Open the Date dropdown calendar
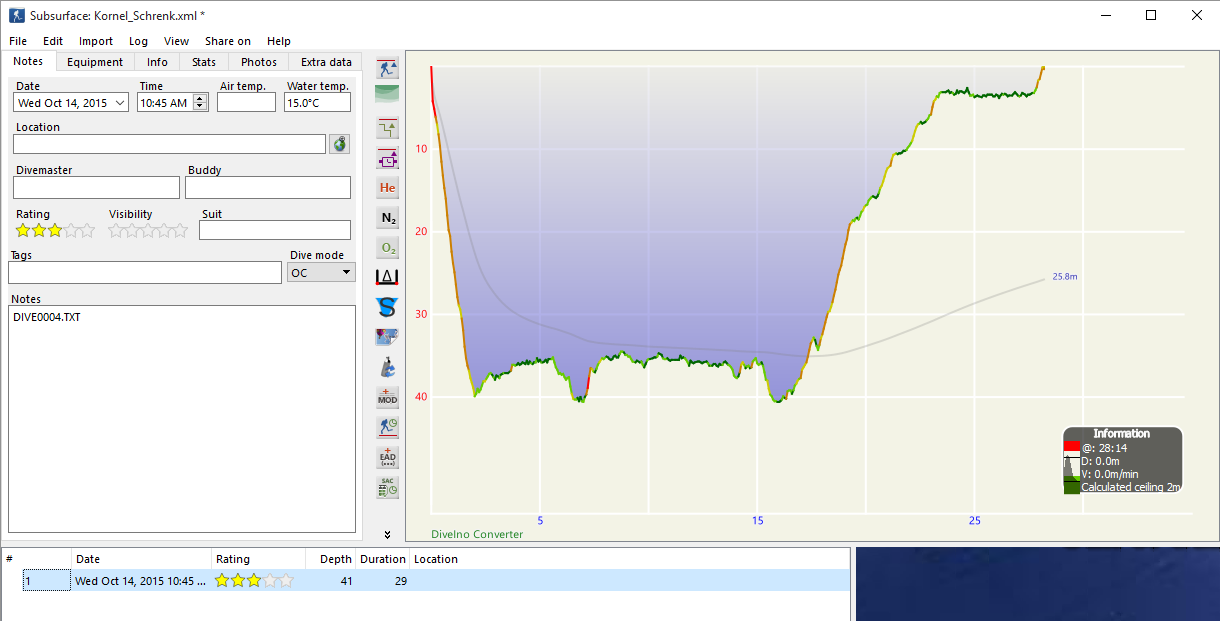 click(x=121, y=103)
